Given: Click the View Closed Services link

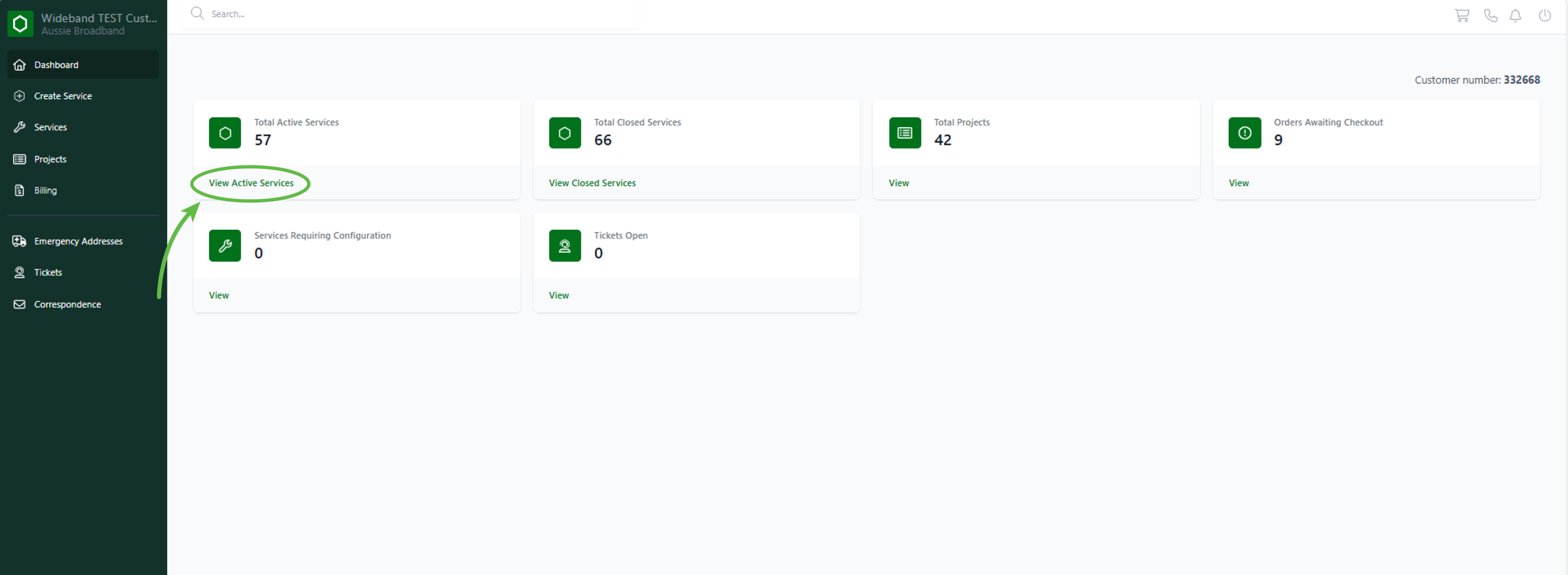Looking at the screenshot, I should (x=592, y=183).
